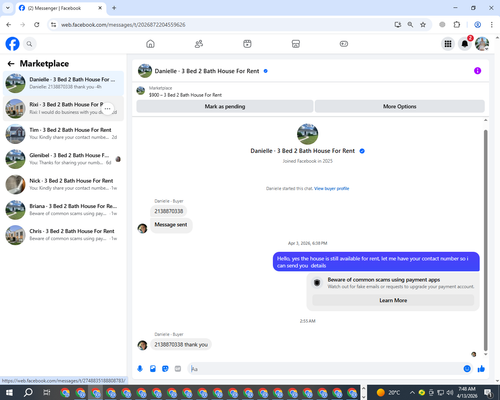
Task: Attach a photo with the image icon
Action: [153, 369]
